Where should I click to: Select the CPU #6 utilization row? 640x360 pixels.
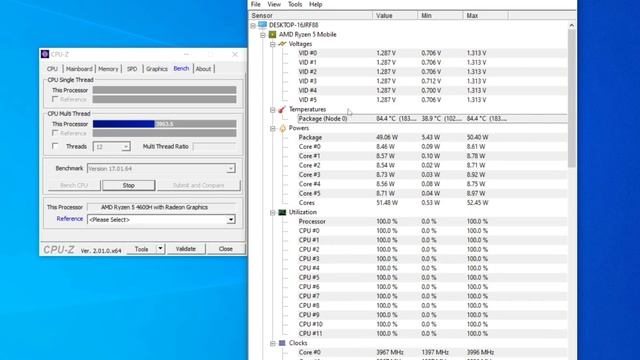433,287
